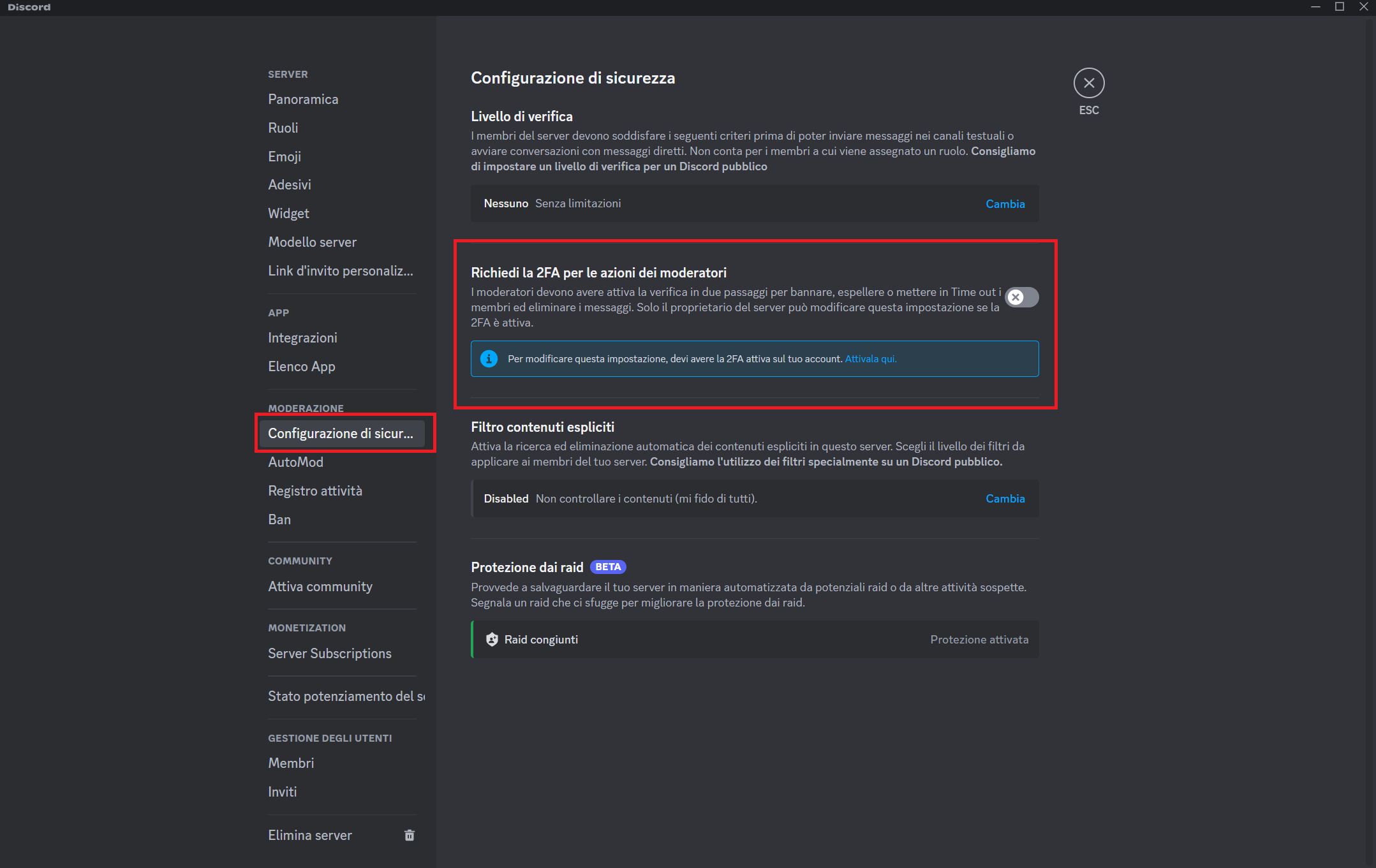This screenshot has height=868, width=1376.
Task: Click the shield icon beside Raid congiunti
Action: pos(492,639)
